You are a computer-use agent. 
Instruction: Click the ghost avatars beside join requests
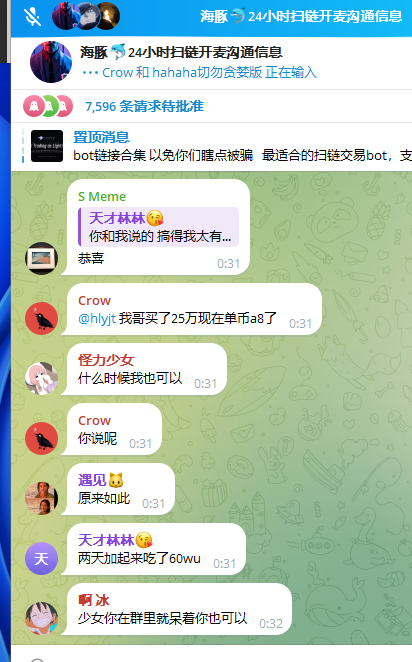(48, 106)
